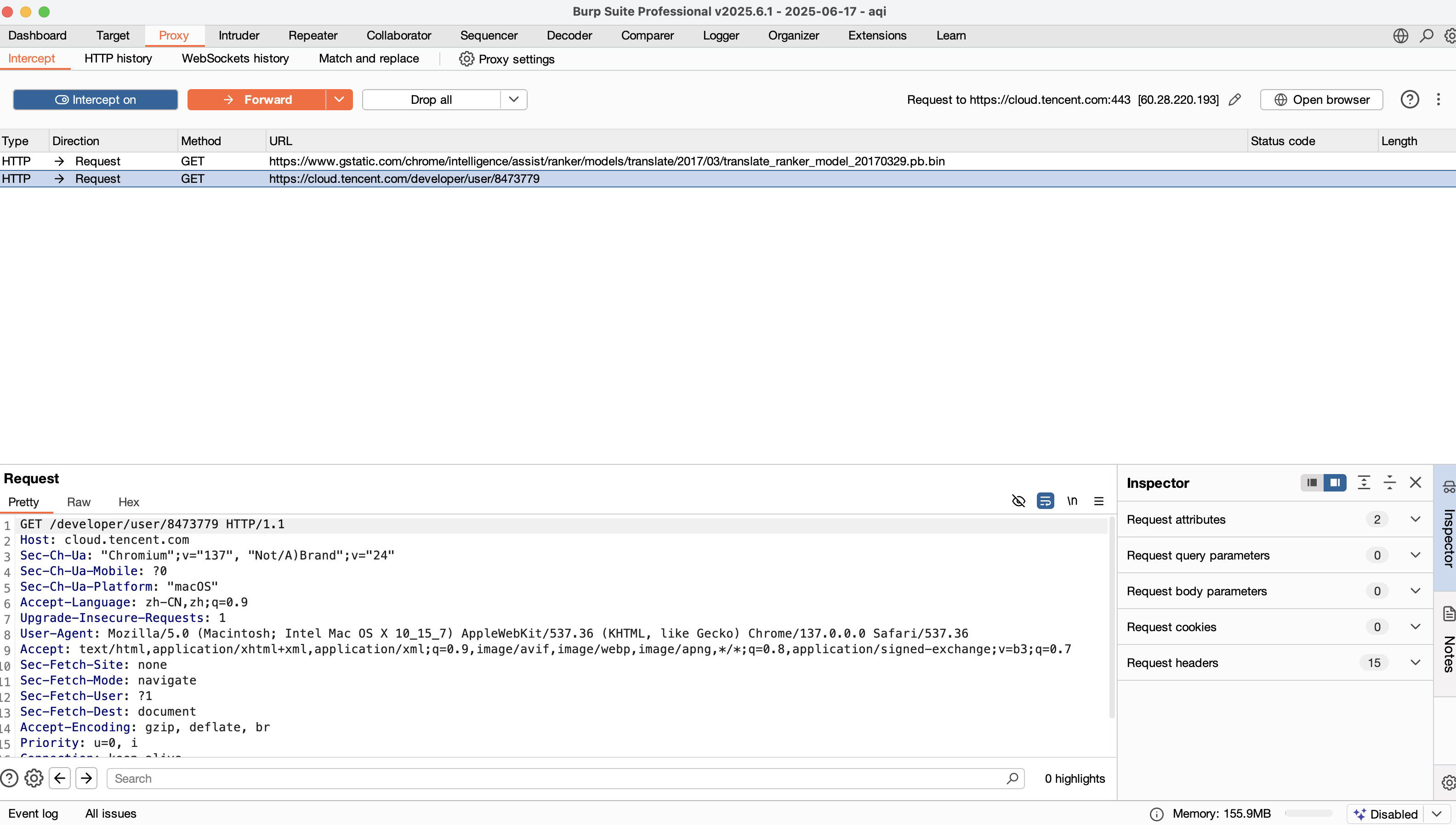
Task: Toggle the \n newline display button
Action: (x=1072, y=502)
